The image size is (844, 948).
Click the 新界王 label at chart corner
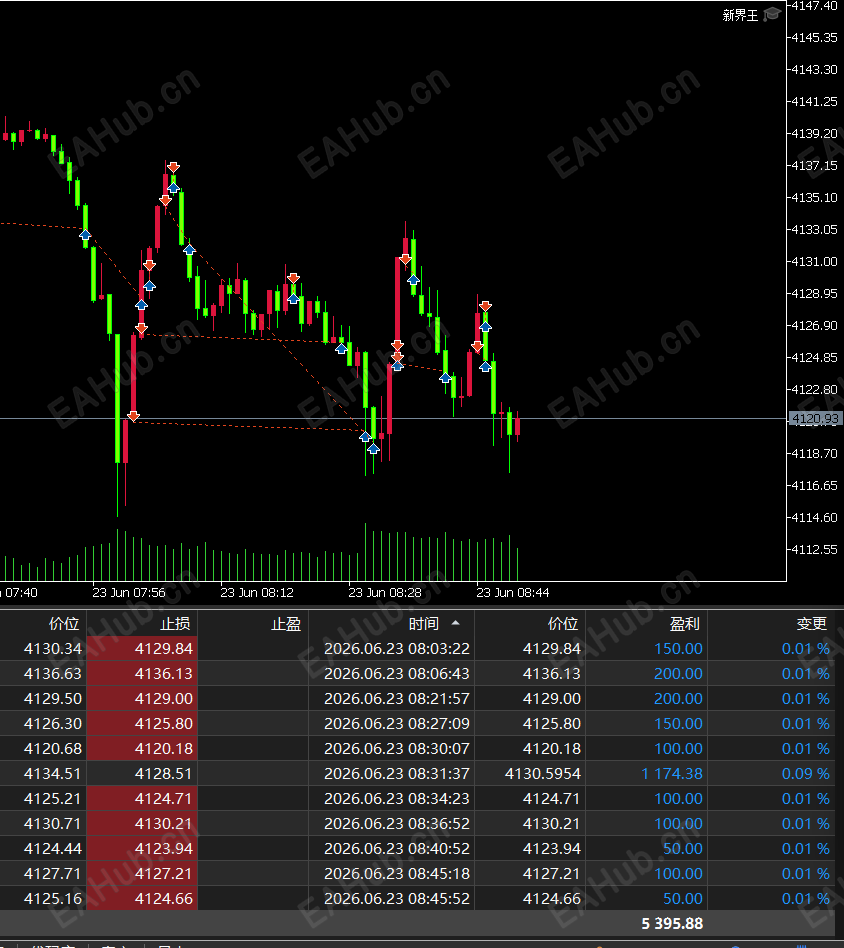pos(740,15)
